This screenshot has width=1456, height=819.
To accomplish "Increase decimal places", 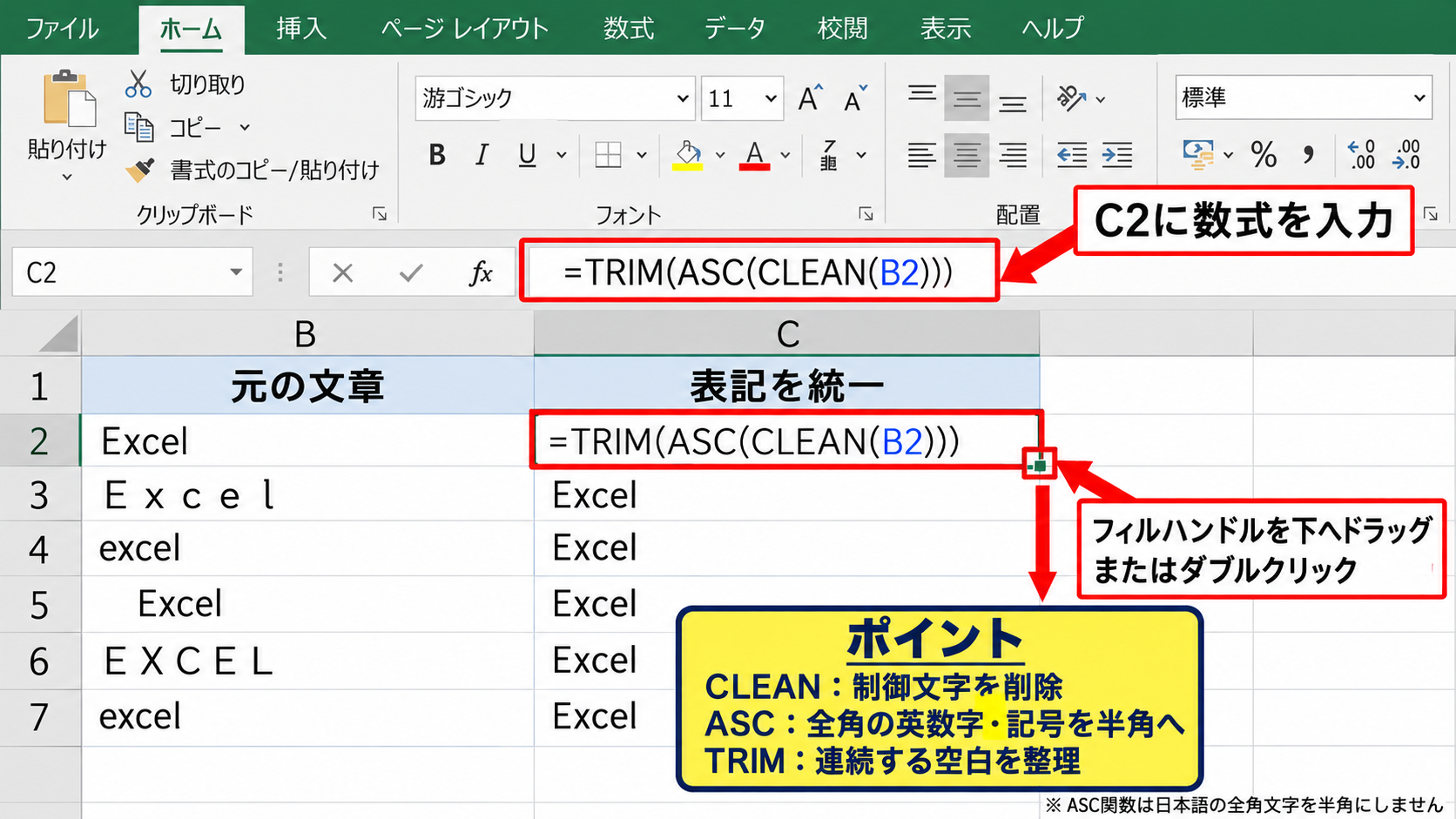I will click(x=1361, y=155).
